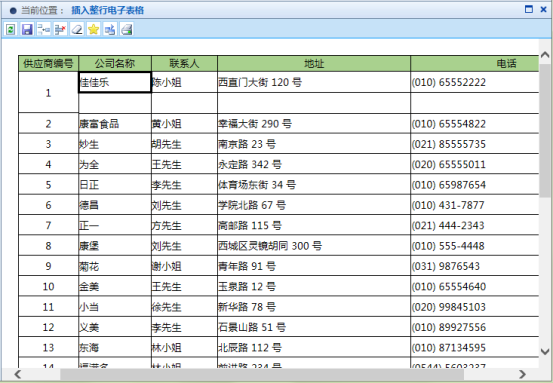553x383 pixels.
Task: Select the phone cell (010) 65987654
Action: pos(475,184)
